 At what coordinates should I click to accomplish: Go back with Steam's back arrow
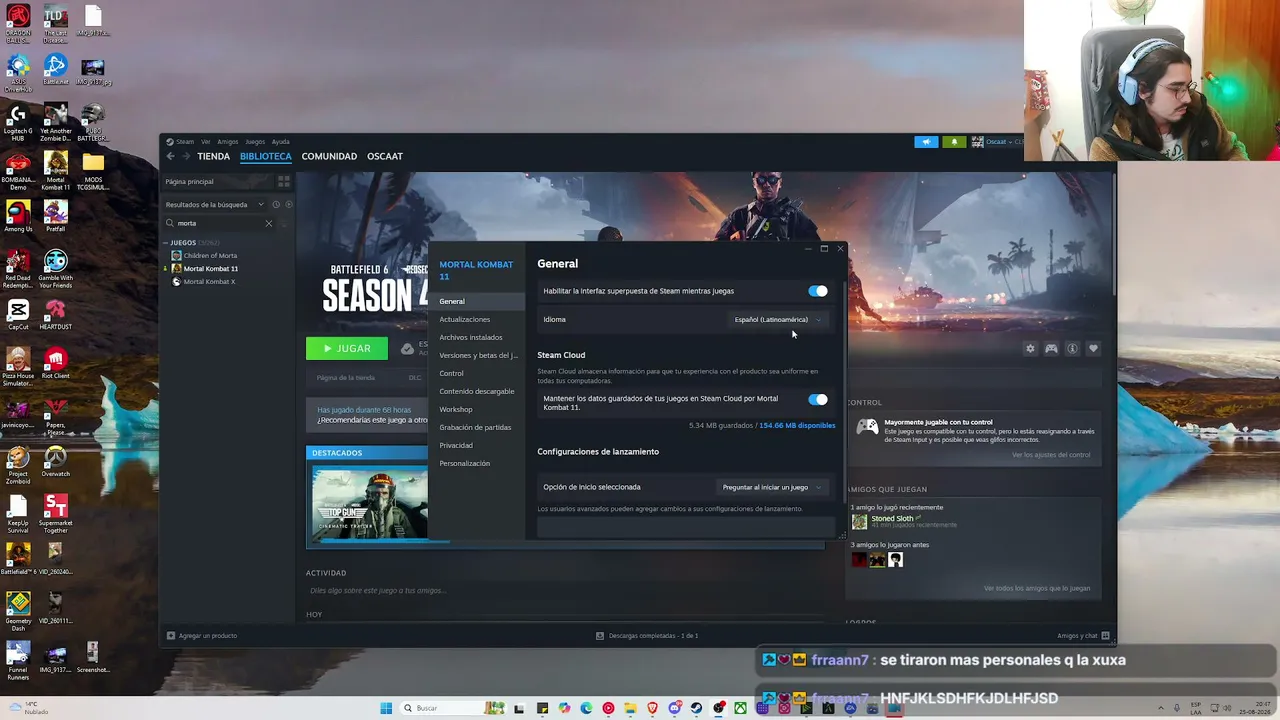(x=171, y=156)
